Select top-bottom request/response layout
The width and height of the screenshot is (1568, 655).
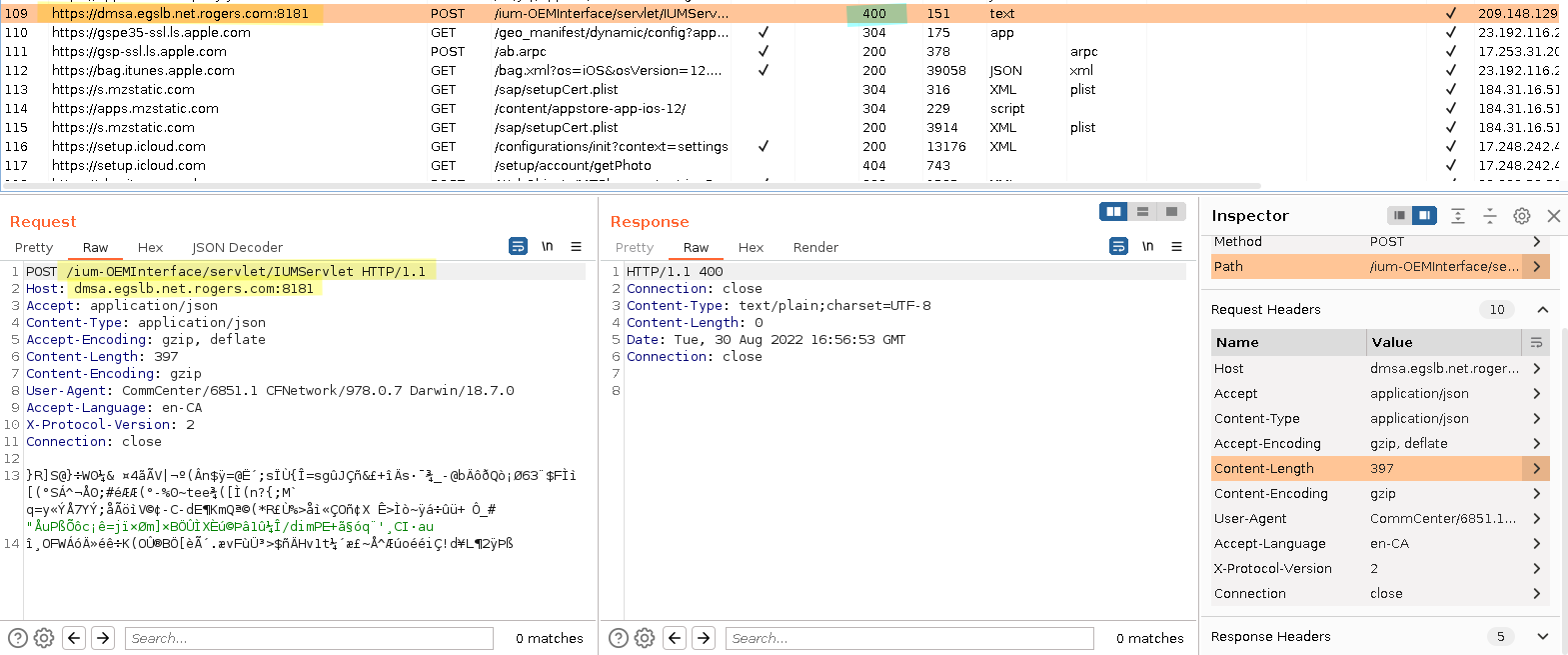tap(1142, 211)
